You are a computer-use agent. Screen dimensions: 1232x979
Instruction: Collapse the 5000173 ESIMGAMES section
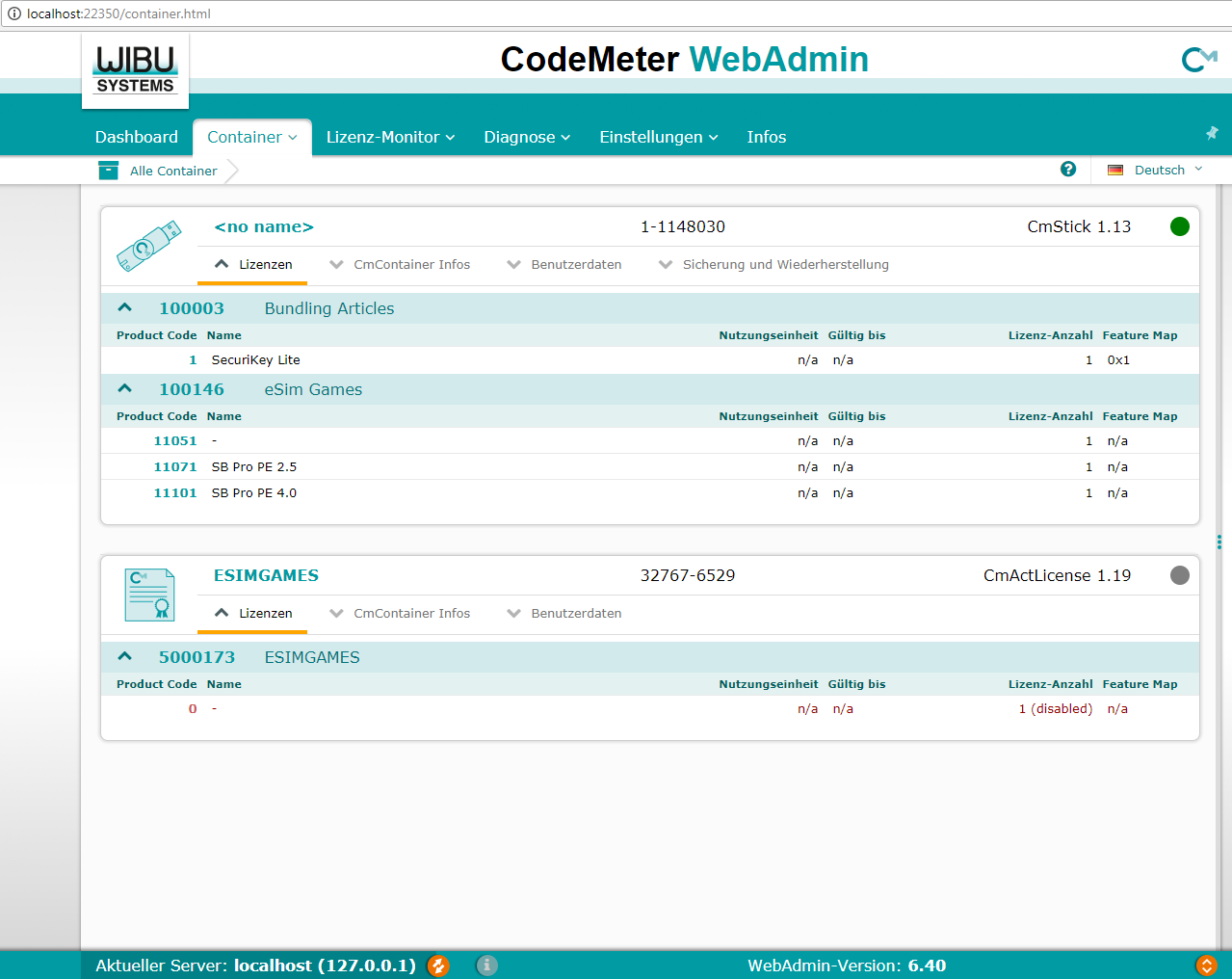coord(124,657)
